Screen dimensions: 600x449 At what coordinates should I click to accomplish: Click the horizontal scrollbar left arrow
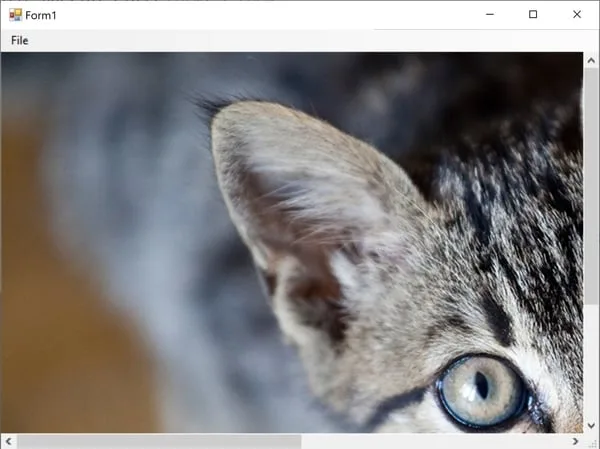9,441
